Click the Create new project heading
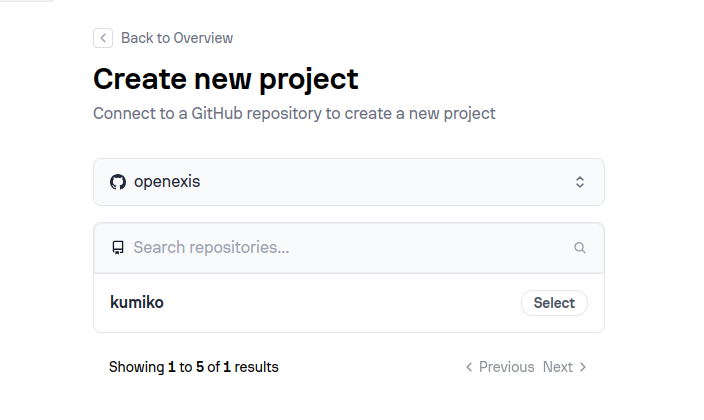The height and width of the screenshot is (420, 704). click(x=226, y=78)
